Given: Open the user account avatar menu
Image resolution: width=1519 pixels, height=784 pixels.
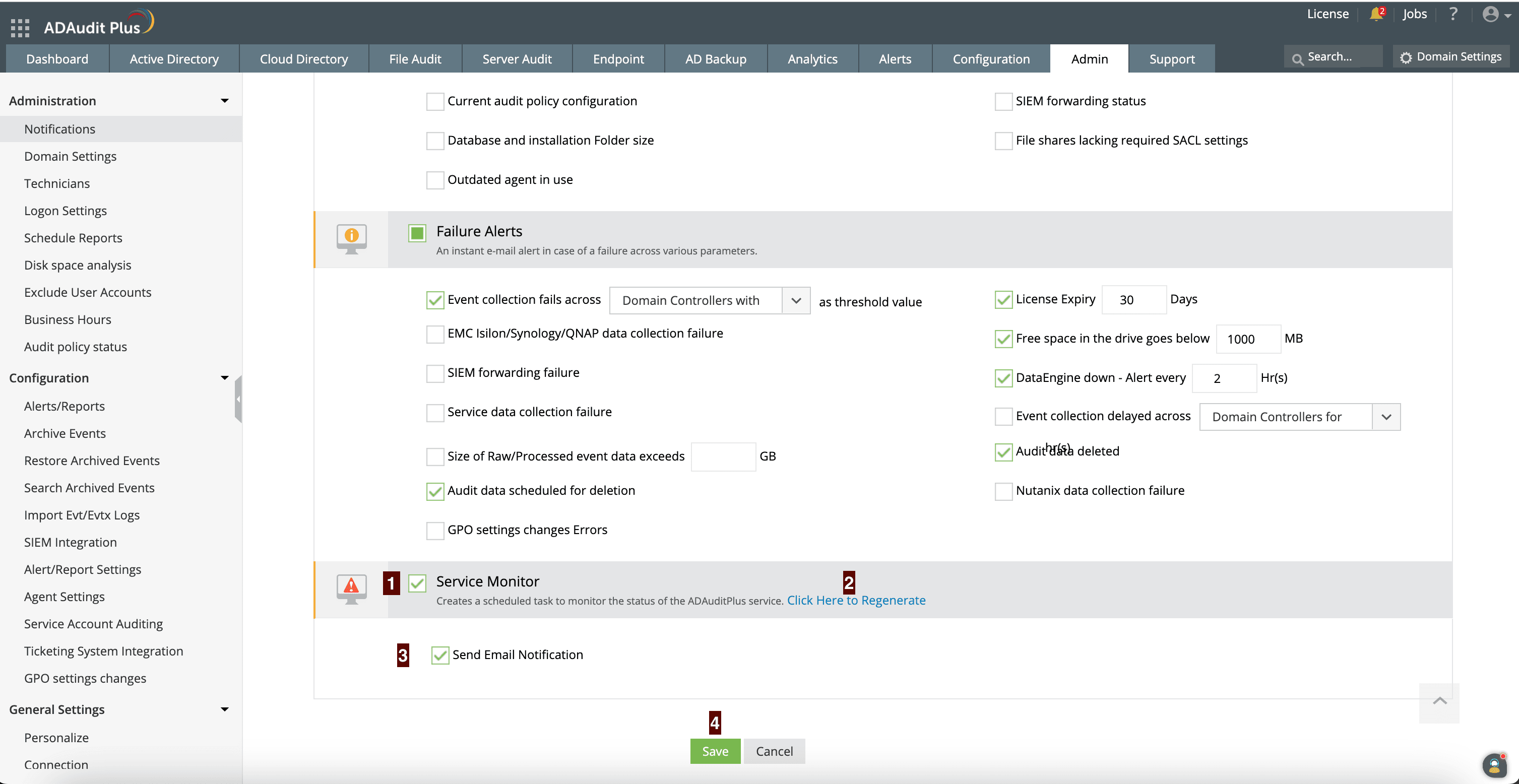Looking at the screenshot, I should [x=1496, y=14].
